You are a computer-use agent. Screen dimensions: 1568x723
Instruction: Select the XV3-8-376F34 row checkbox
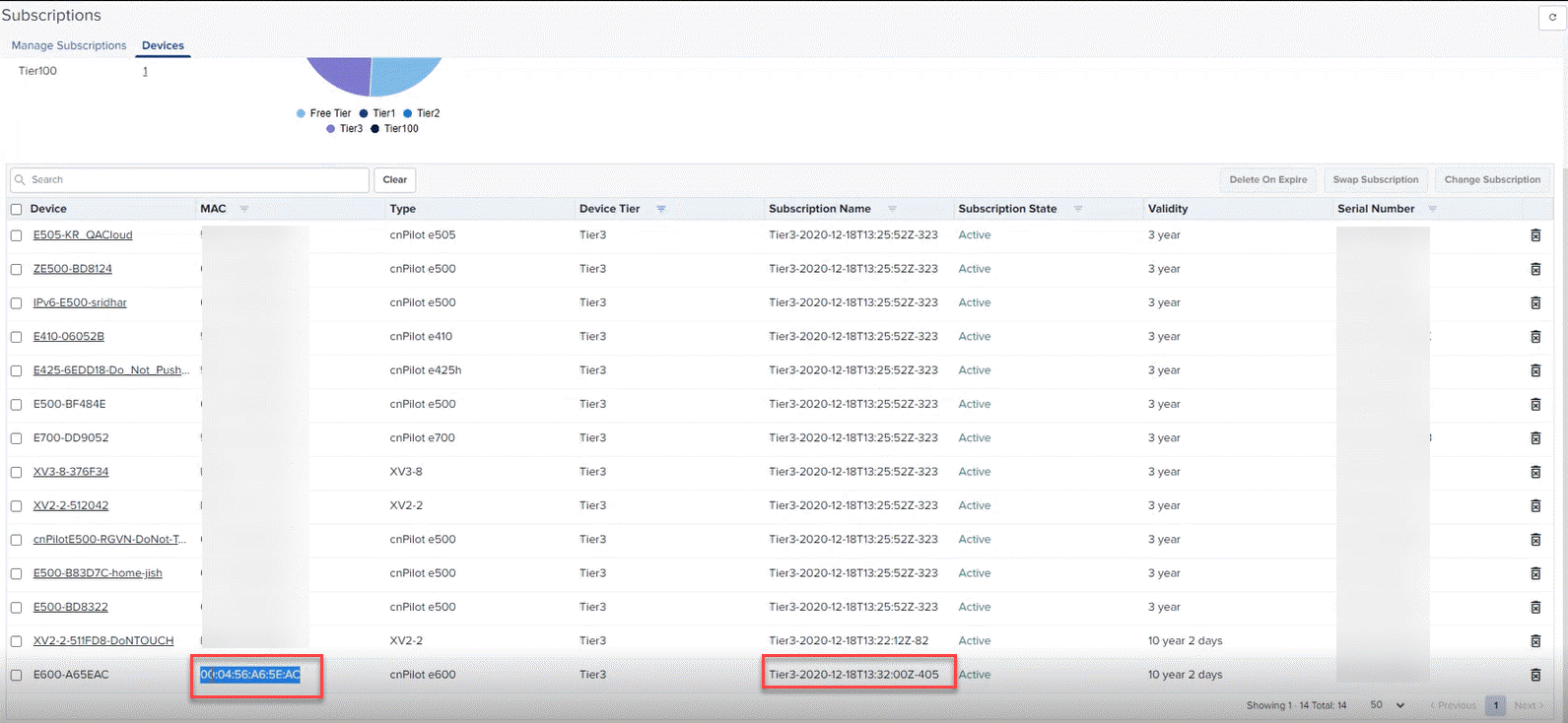tap(16, 472)
